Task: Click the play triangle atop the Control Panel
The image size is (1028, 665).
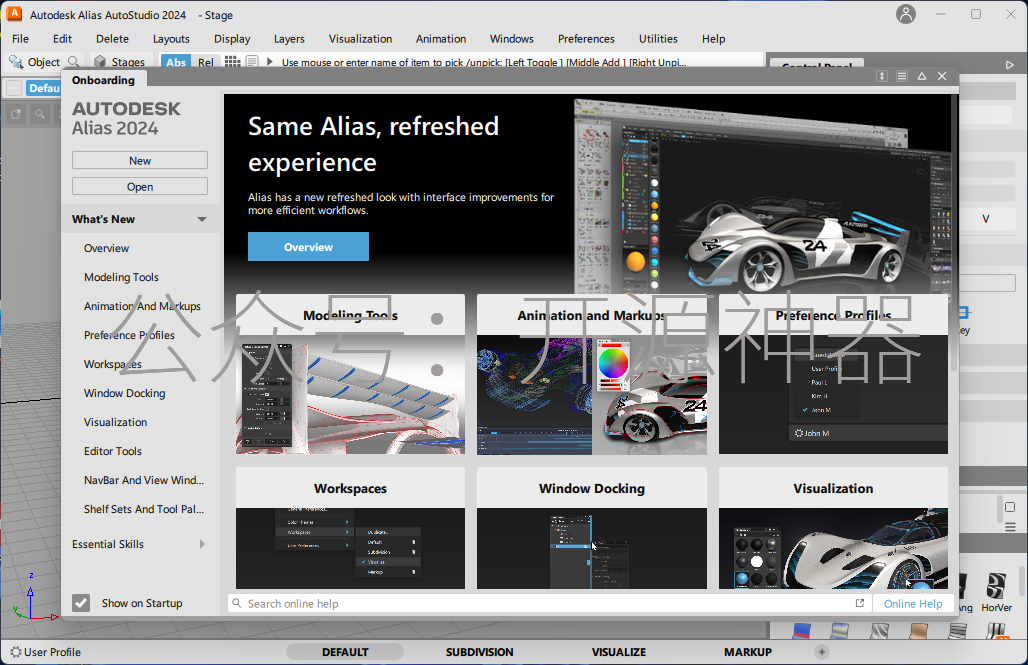Action: point(1010,65)
